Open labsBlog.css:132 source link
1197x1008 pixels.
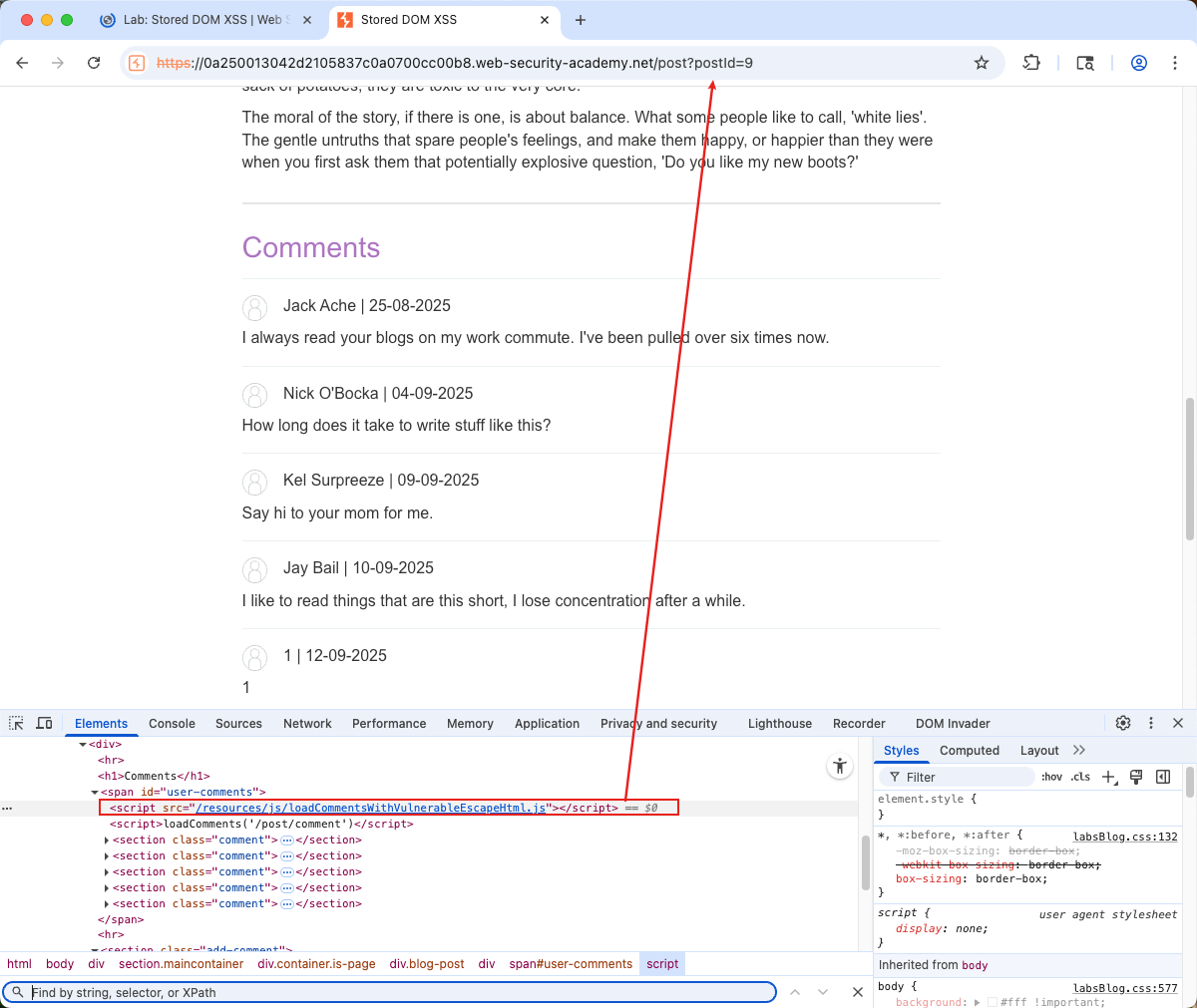pos(1125,837)
